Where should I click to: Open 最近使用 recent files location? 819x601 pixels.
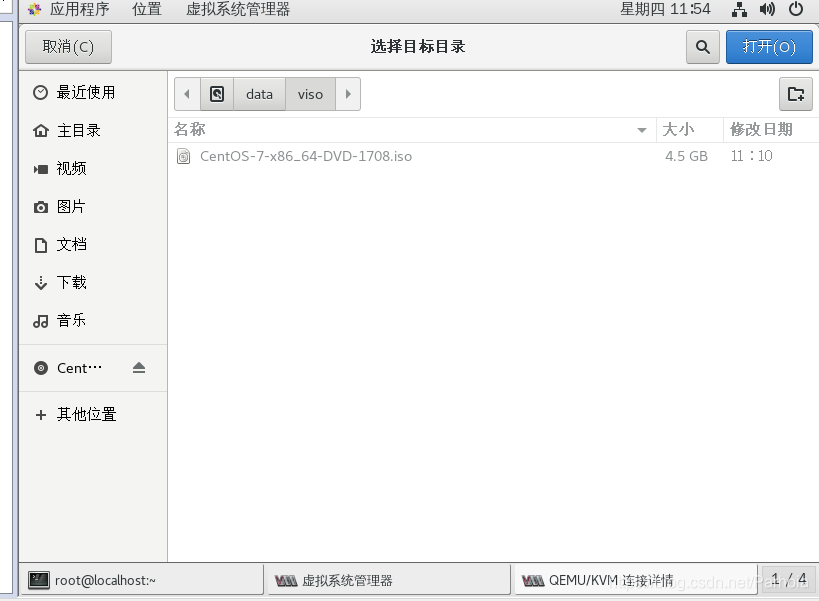93,92
